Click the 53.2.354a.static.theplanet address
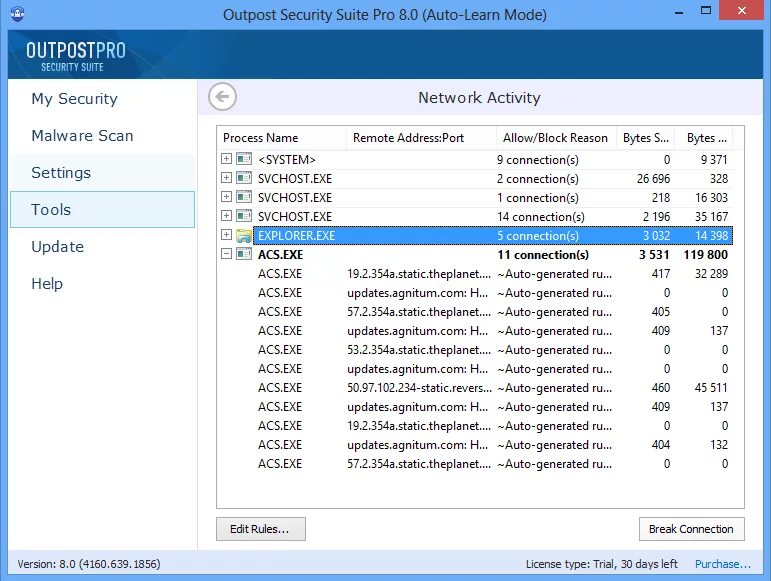 pyautogui.click(x=419, y=350)
